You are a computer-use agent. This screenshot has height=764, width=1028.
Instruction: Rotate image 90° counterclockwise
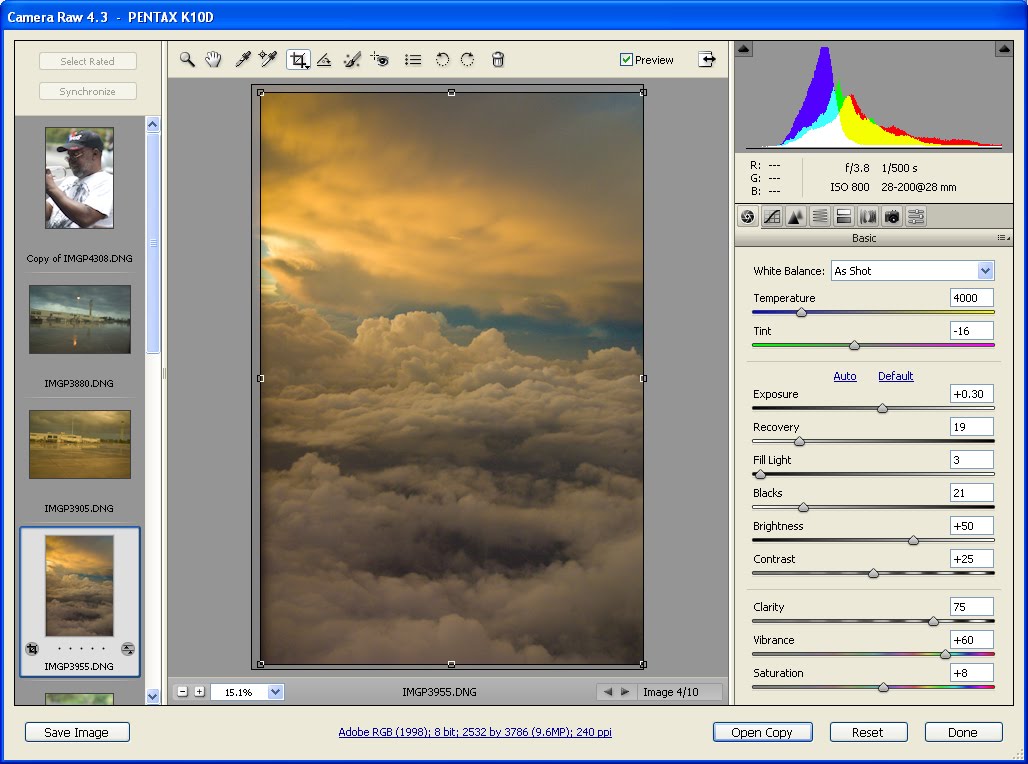[x=443, y=60]
